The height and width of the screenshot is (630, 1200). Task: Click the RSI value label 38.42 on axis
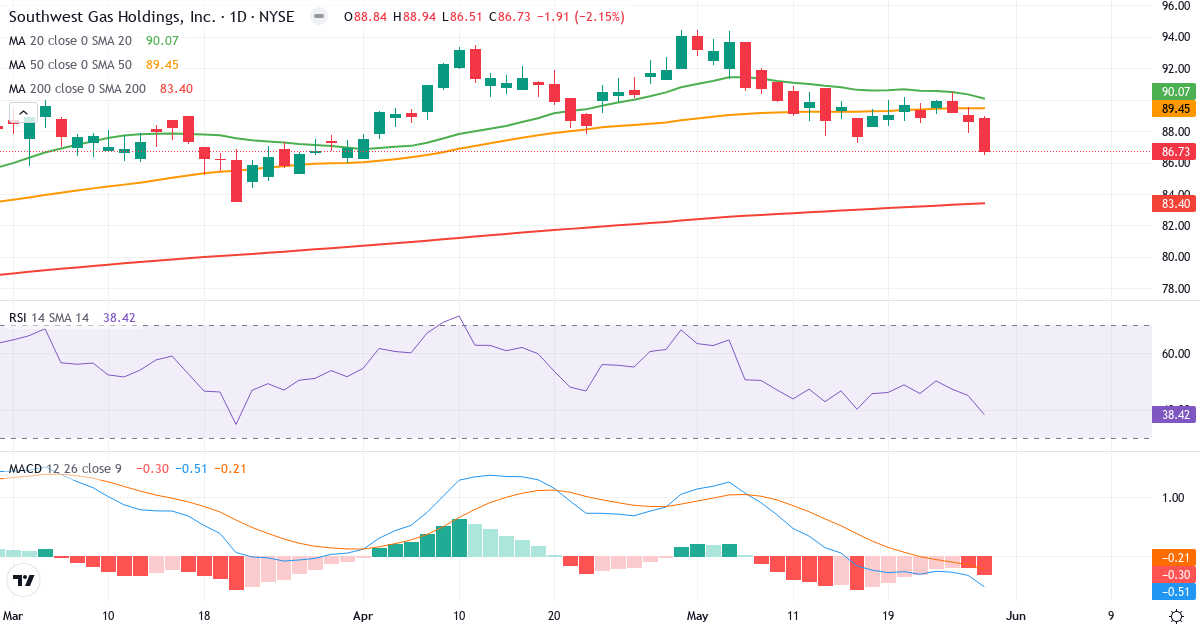point(1175,413)
